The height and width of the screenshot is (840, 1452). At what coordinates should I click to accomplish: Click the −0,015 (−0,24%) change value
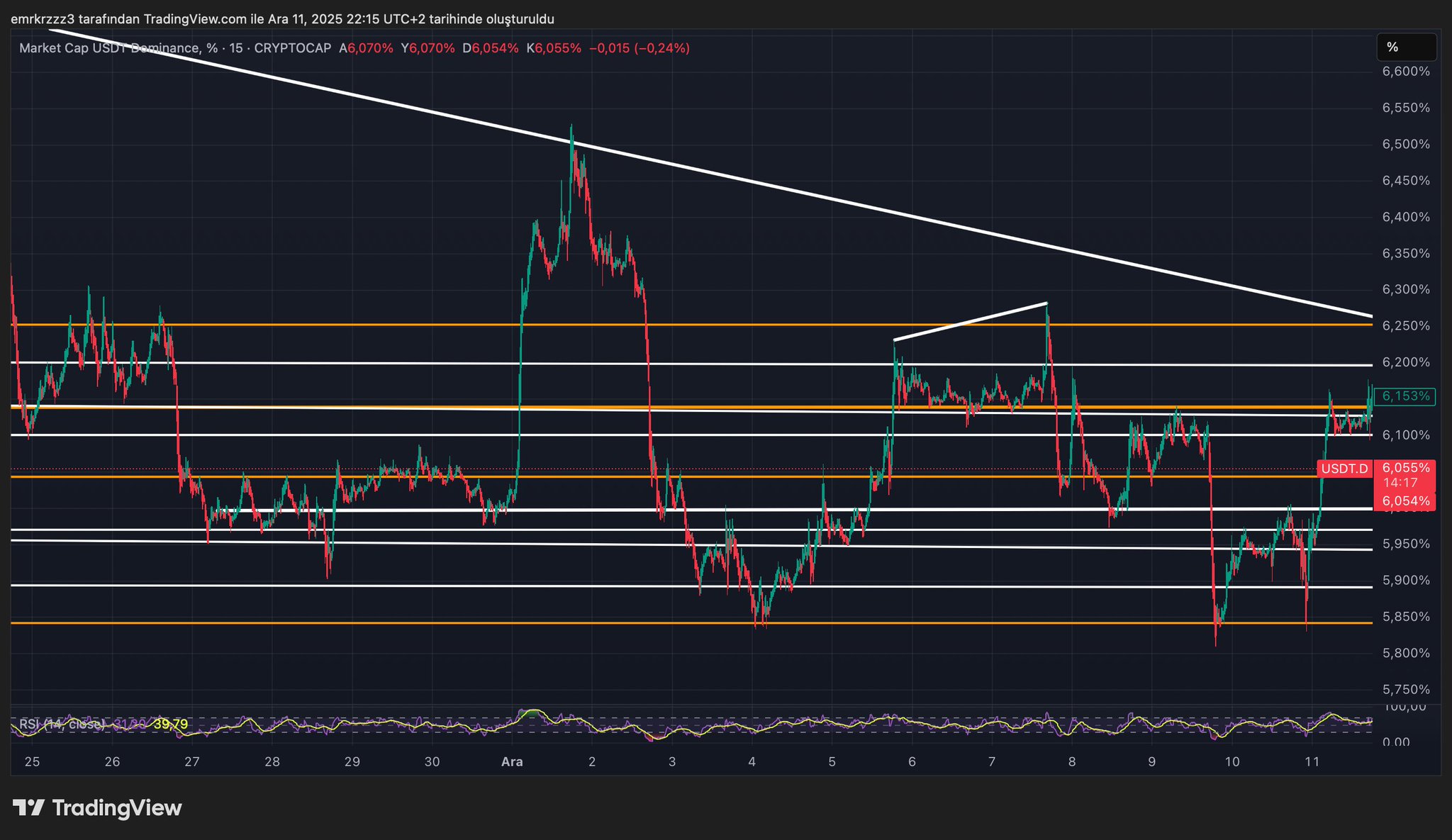639,48
